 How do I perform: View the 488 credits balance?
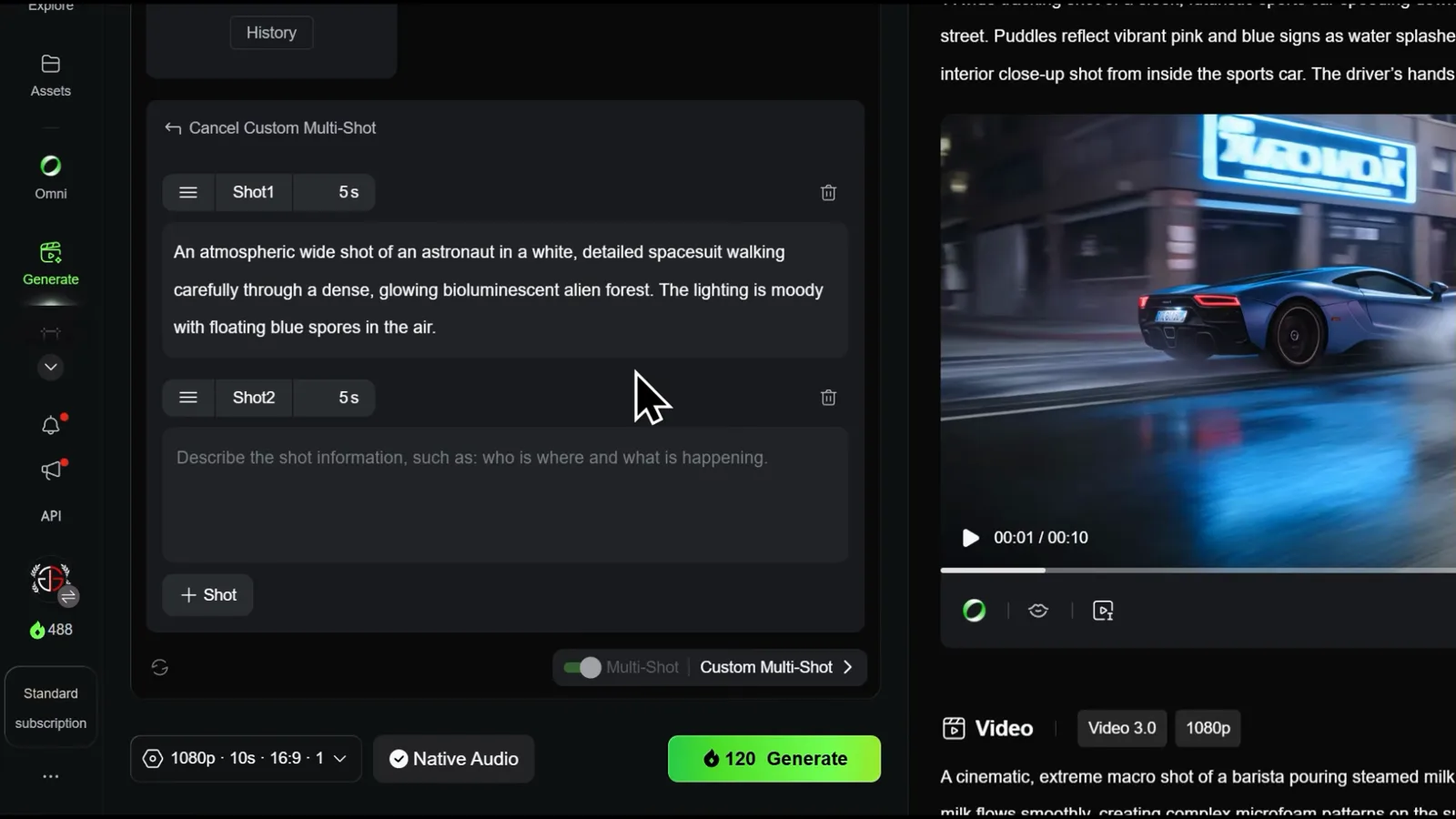pyautogui.click(x=51, y=630)
